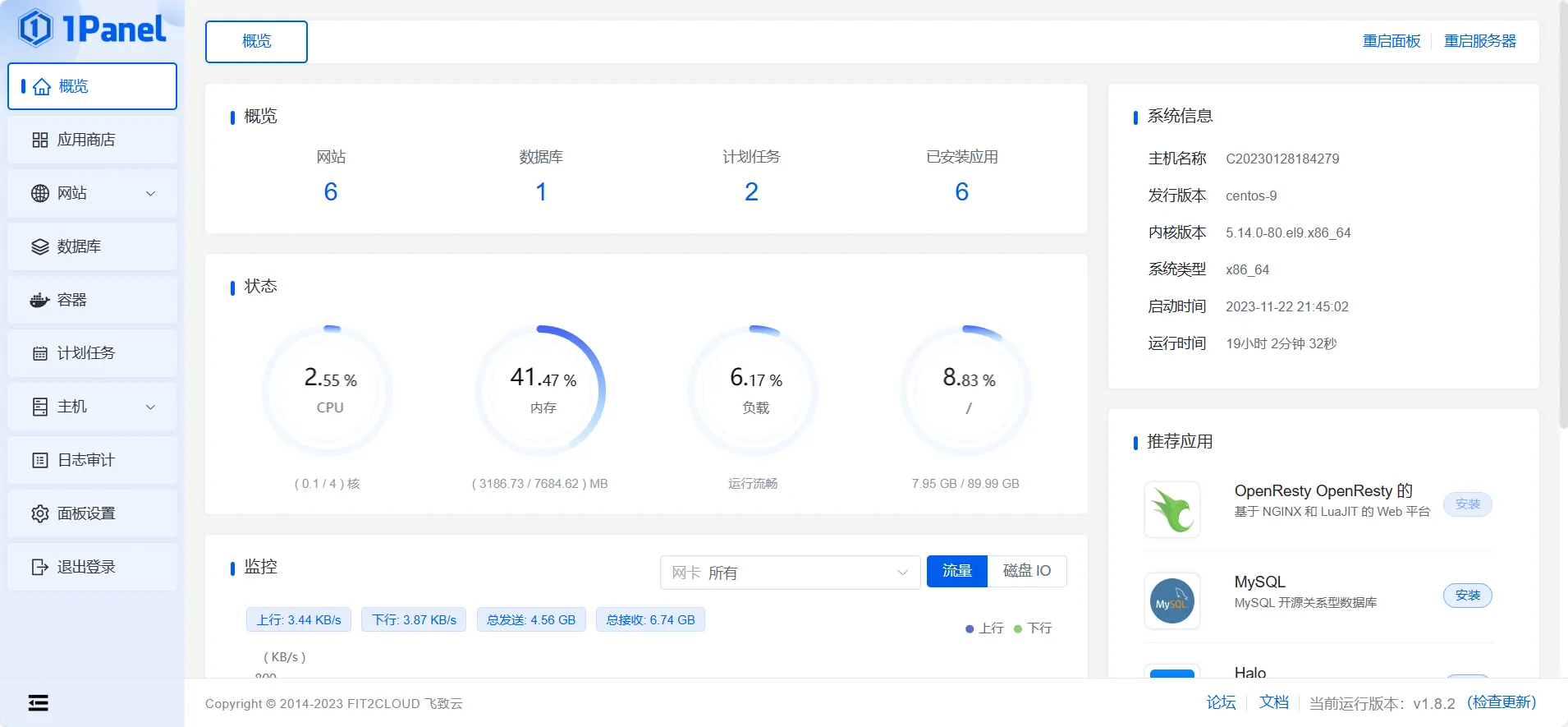Image resolution: width=1568 pixels, height=727 pixels.
Task: Toggle the 上行 upload legend series
Action: tap(984, 628)
